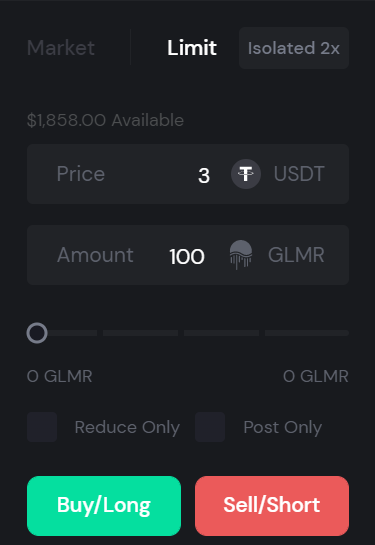Click the GLMR Moonbeam token icon
This screenshot has height=545, width=375.
[x=241, y=255]
